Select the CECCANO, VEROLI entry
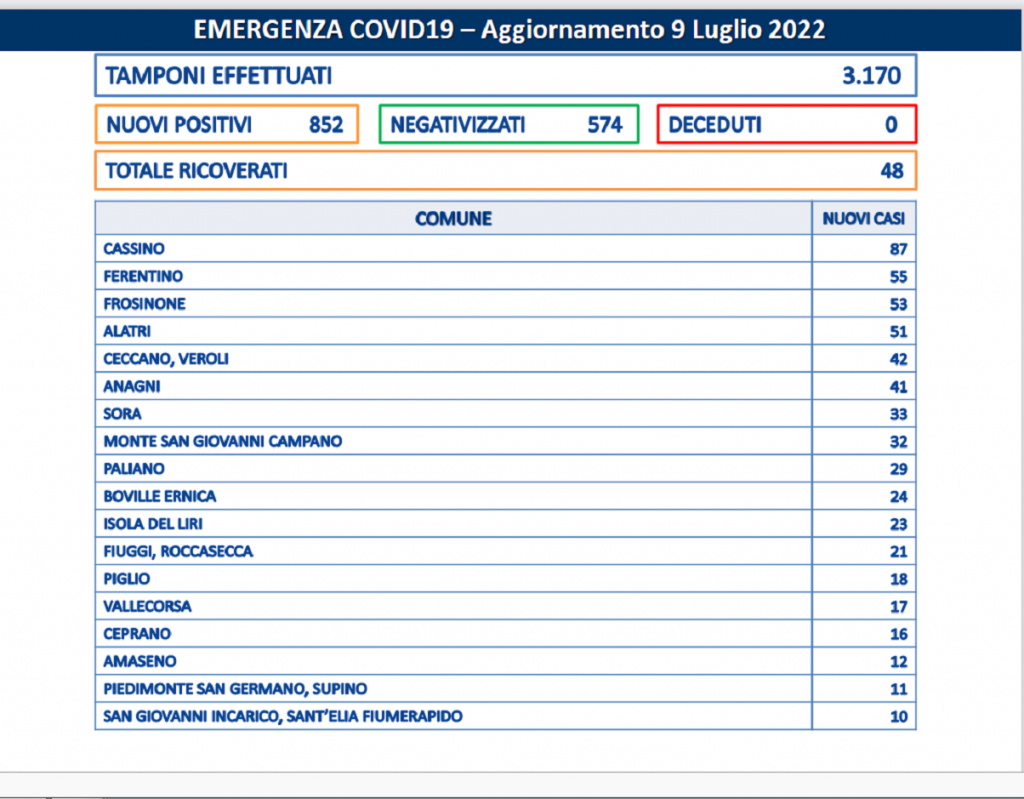1024x799 pixels. point(158,359)
